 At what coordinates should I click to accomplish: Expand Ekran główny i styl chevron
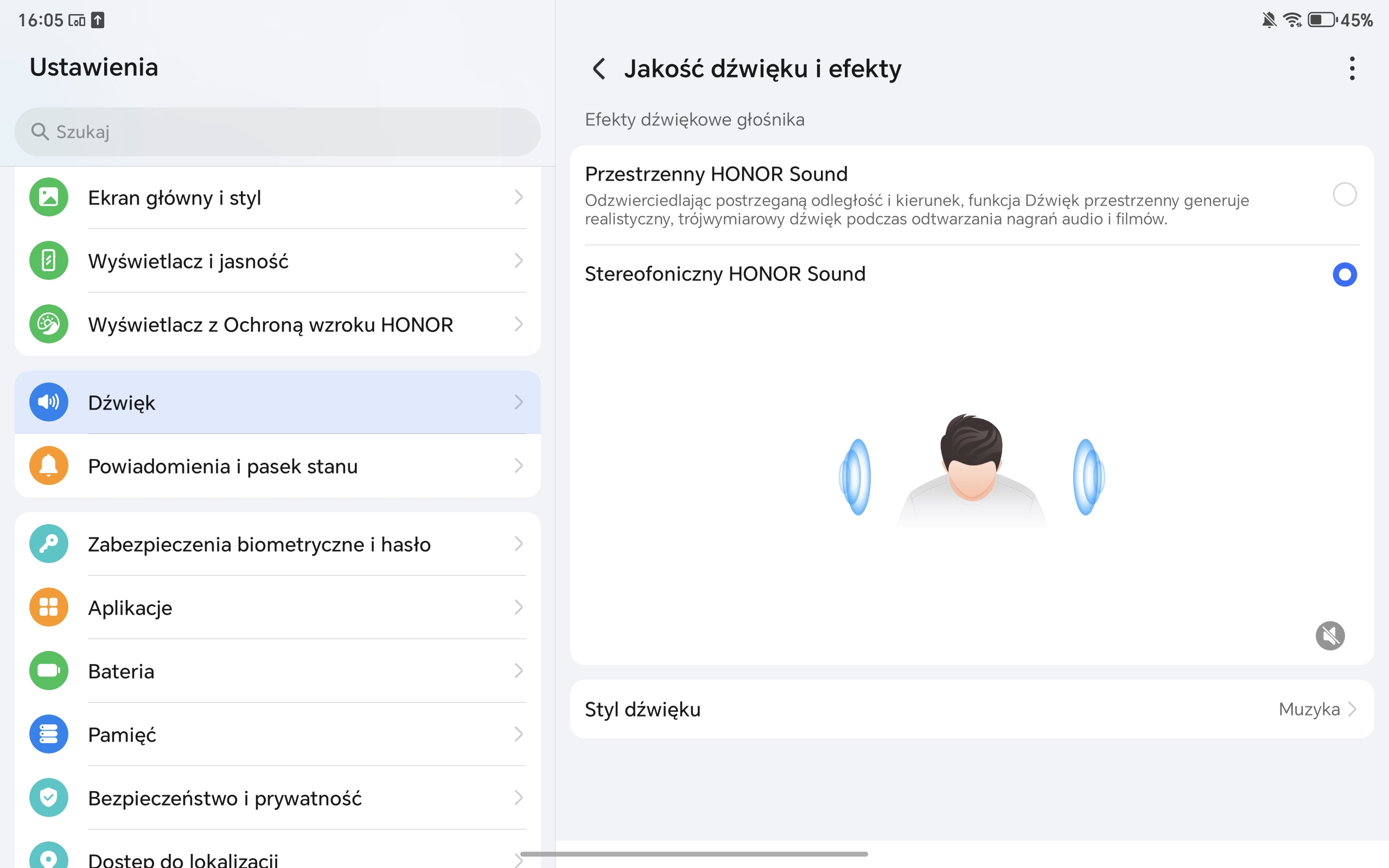pos(518,197)
